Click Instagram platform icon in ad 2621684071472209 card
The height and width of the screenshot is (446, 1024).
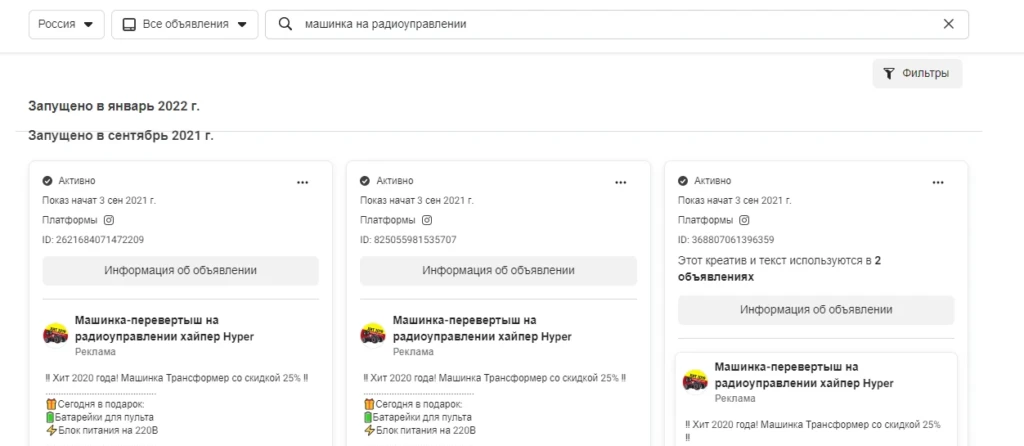(x=109, y=220)
